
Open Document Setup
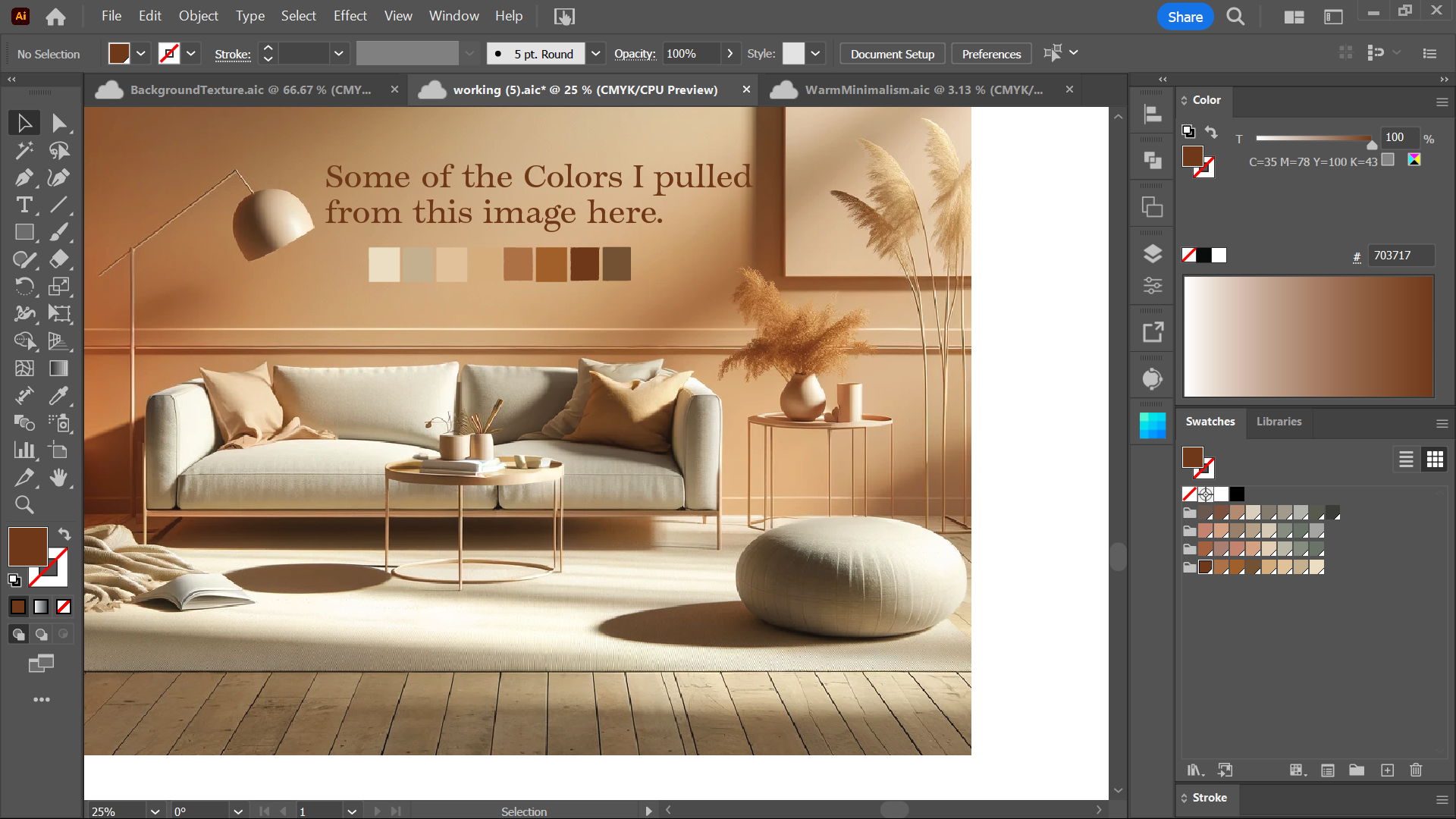pos(893,54)
